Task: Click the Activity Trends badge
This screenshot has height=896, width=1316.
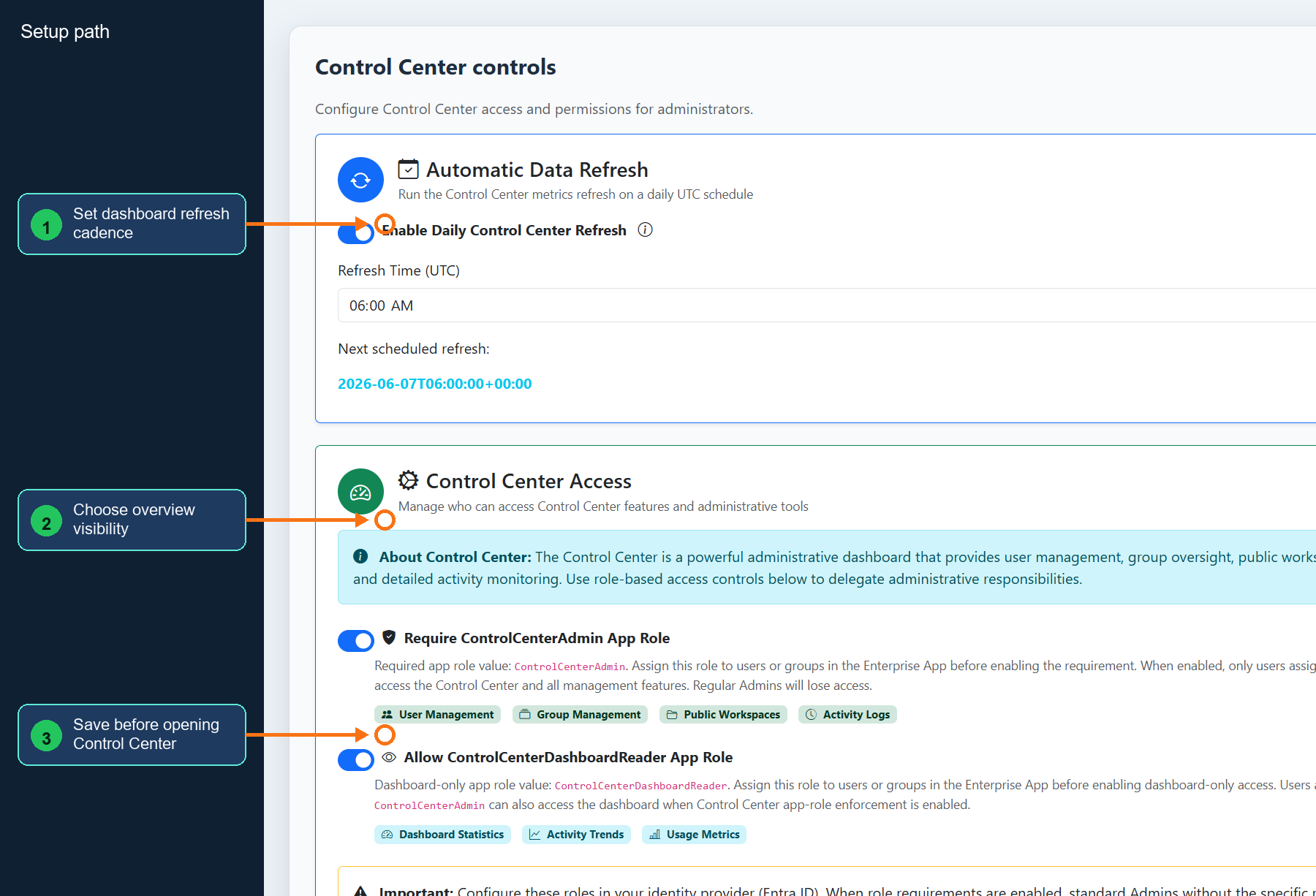Action: 576,834
